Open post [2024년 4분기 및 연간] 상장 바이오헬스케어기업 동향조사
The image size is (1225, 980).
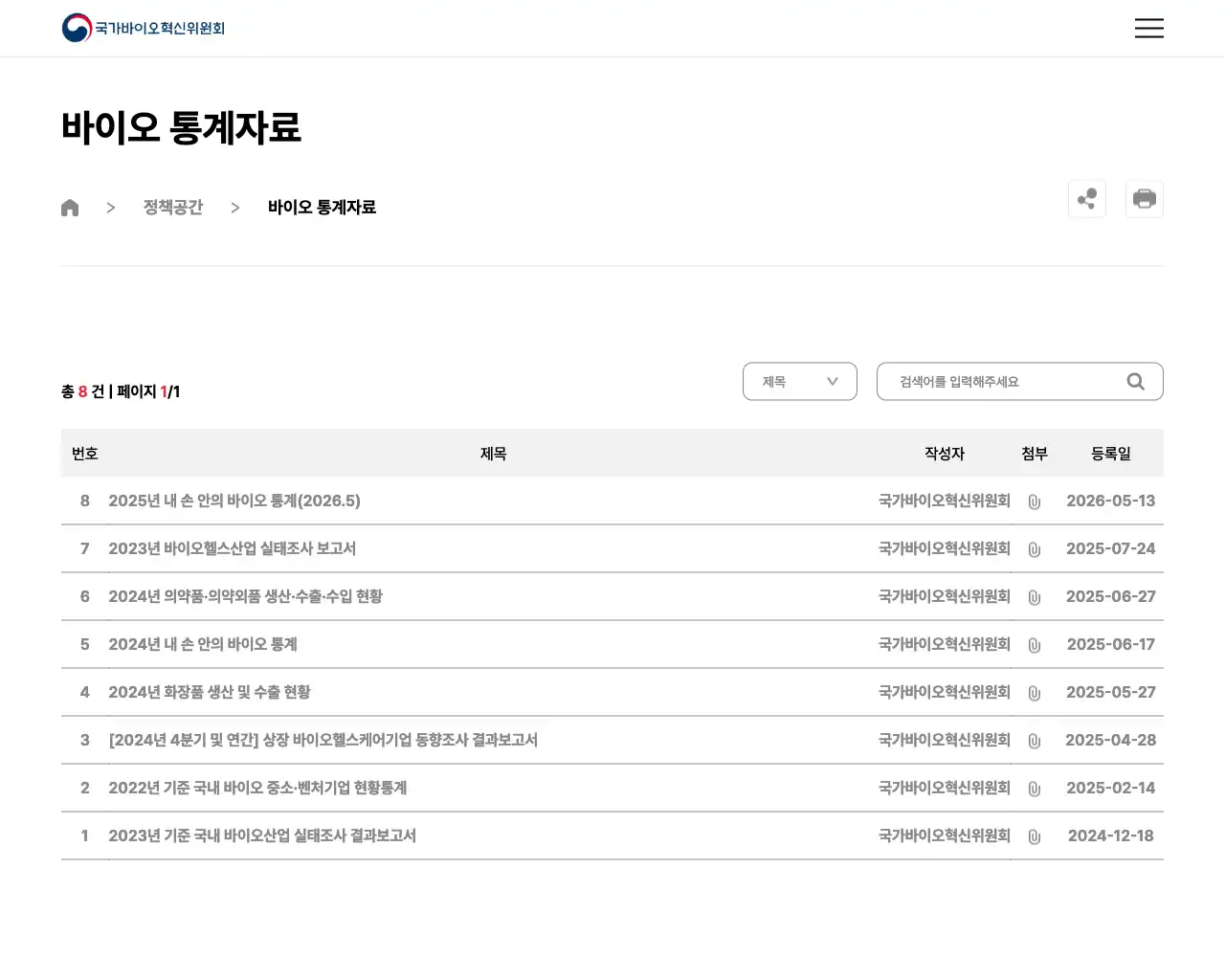tap(323, 740)
